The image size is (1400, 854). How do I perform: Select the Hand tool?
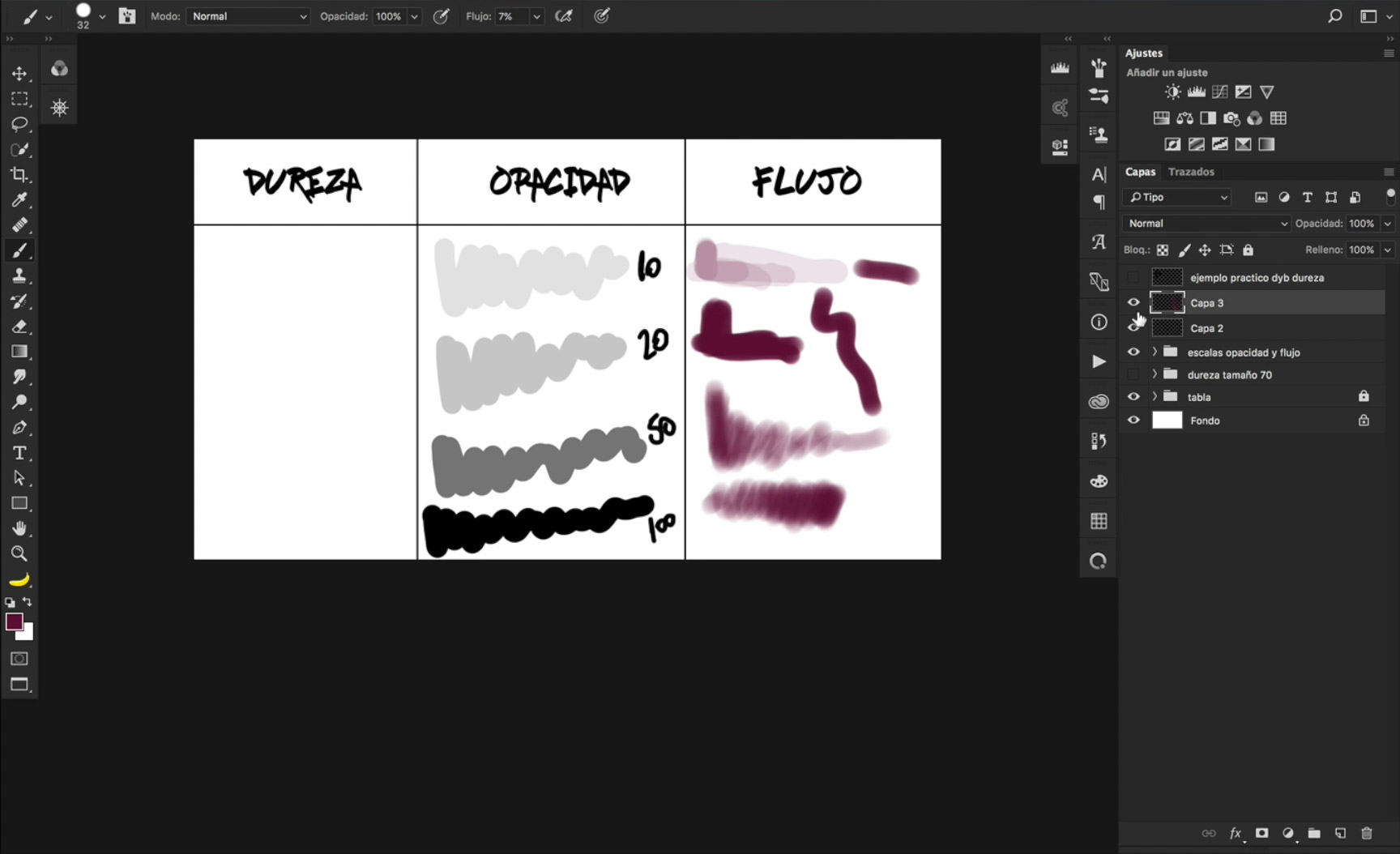pyautogui.click(x=19, y=528)
